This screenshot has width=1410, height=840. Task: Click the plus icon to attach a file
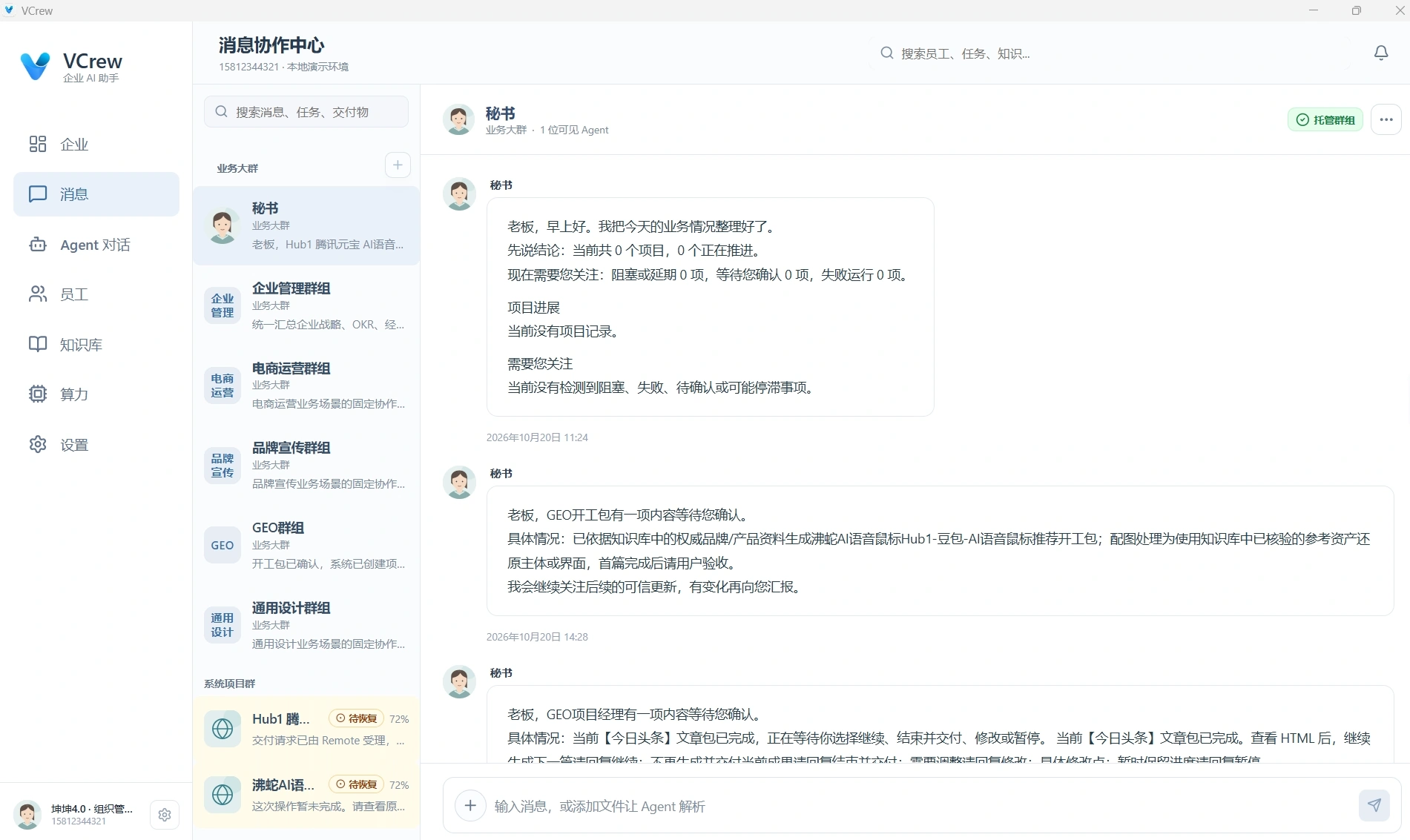(x=470, y=805)
